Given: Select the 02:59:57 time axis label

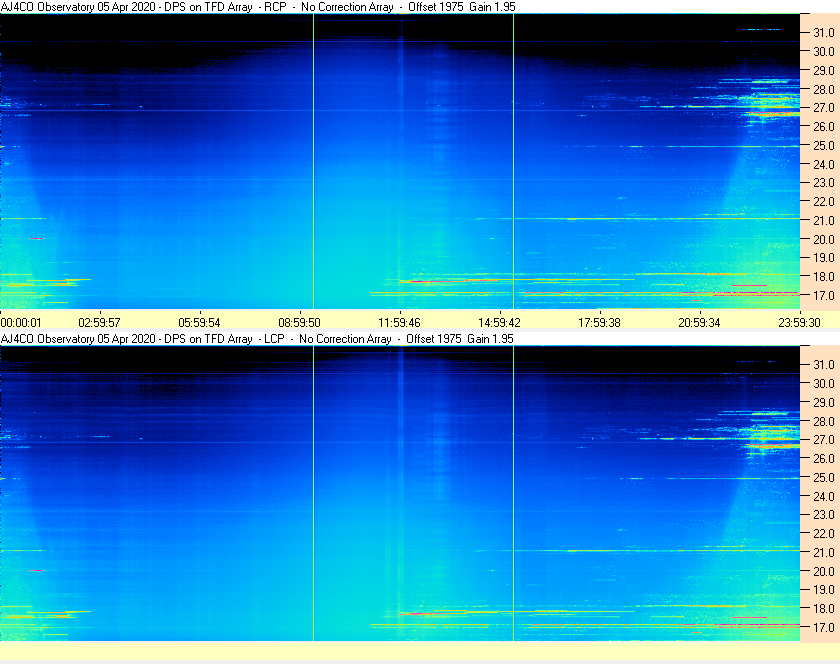Looking at the screenshot, I should pos(100,323).
